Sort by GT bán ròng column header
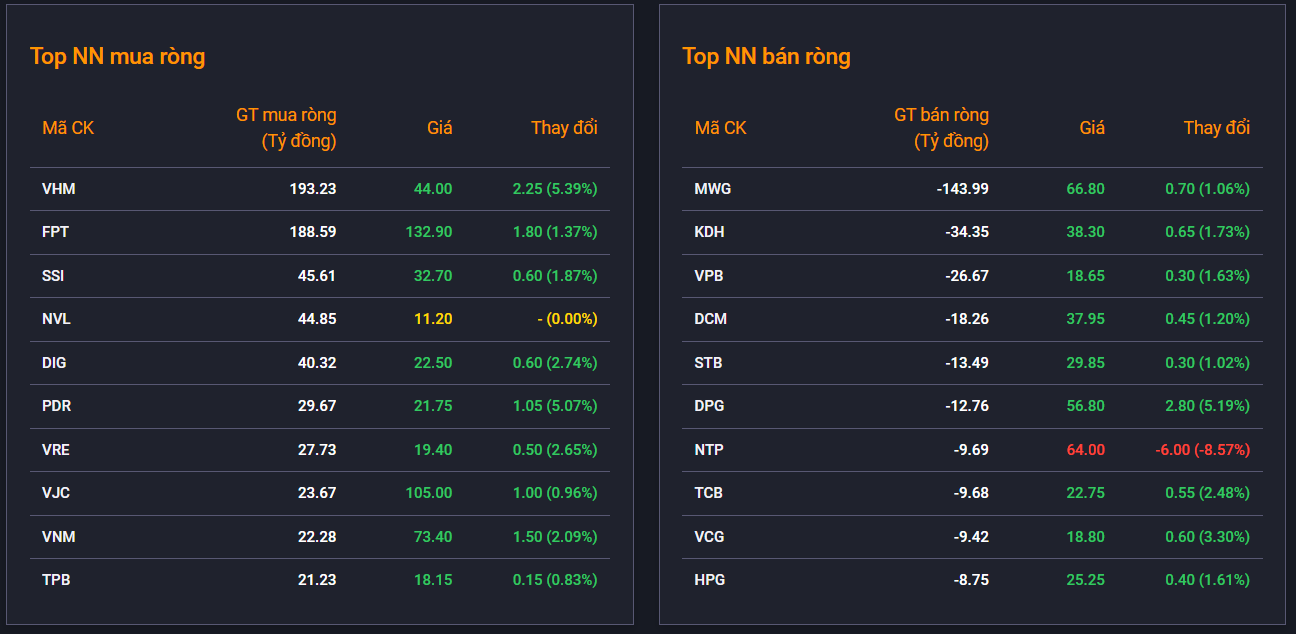This screenshot has height=634, width=1296. click(x=941, y=128)
